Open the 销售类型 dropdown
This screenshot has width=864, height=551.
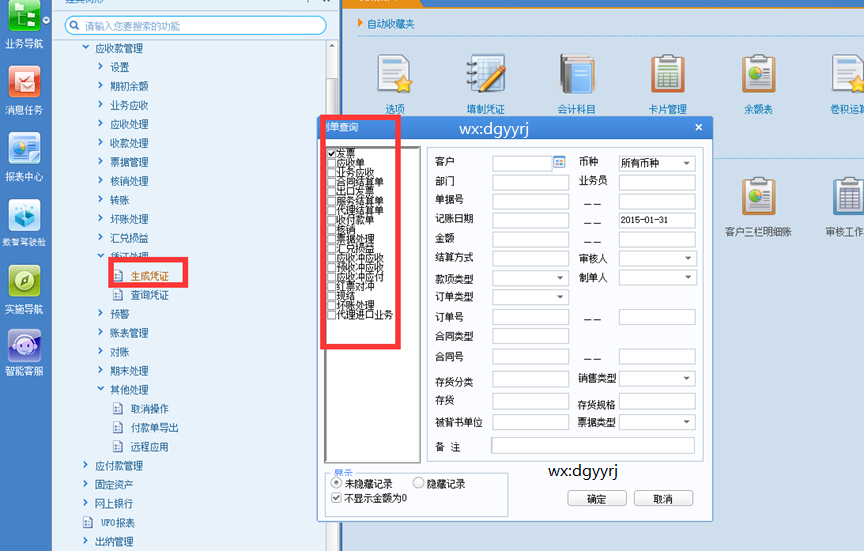(x=657, y=379)
